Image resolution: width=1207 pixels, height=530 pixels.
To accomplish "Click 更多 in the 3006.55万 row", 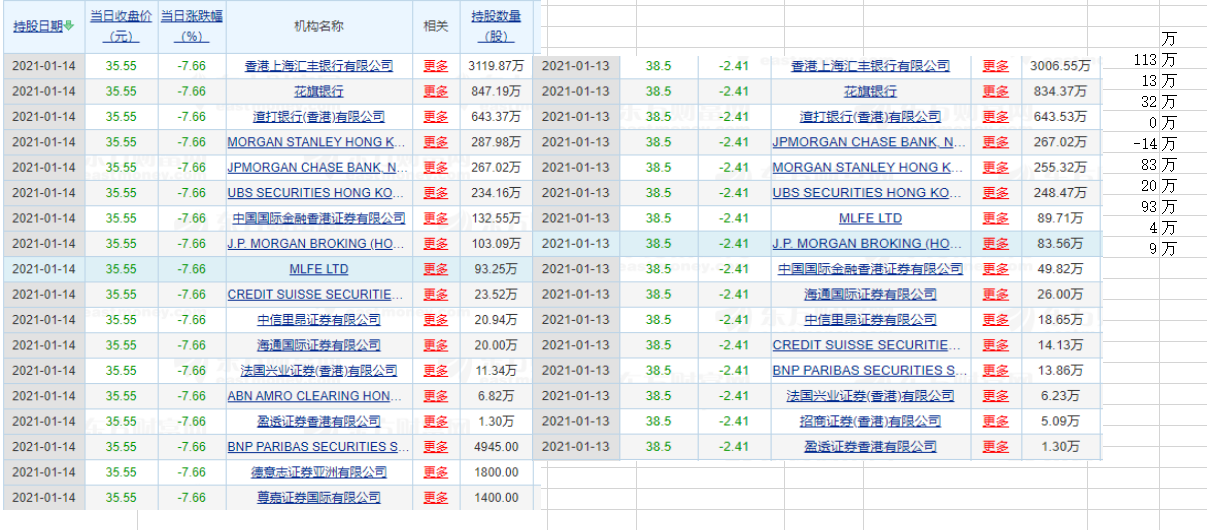I will click(x=995, y=67).
